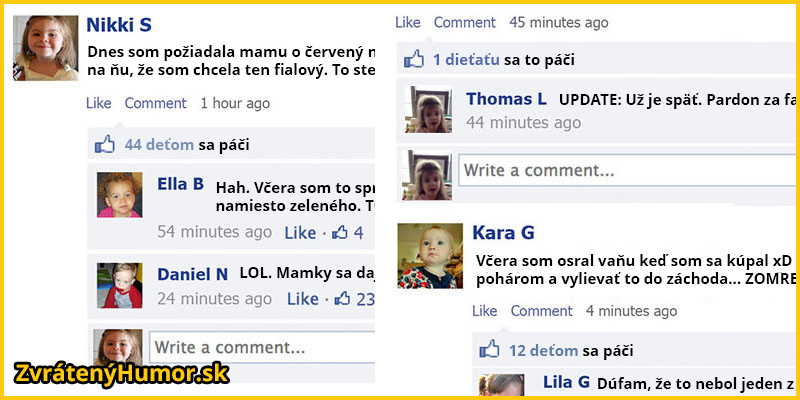The image size is (800, 400).
Task: Open Thomas L's comment avatar
Action: (x=428, y=110)
